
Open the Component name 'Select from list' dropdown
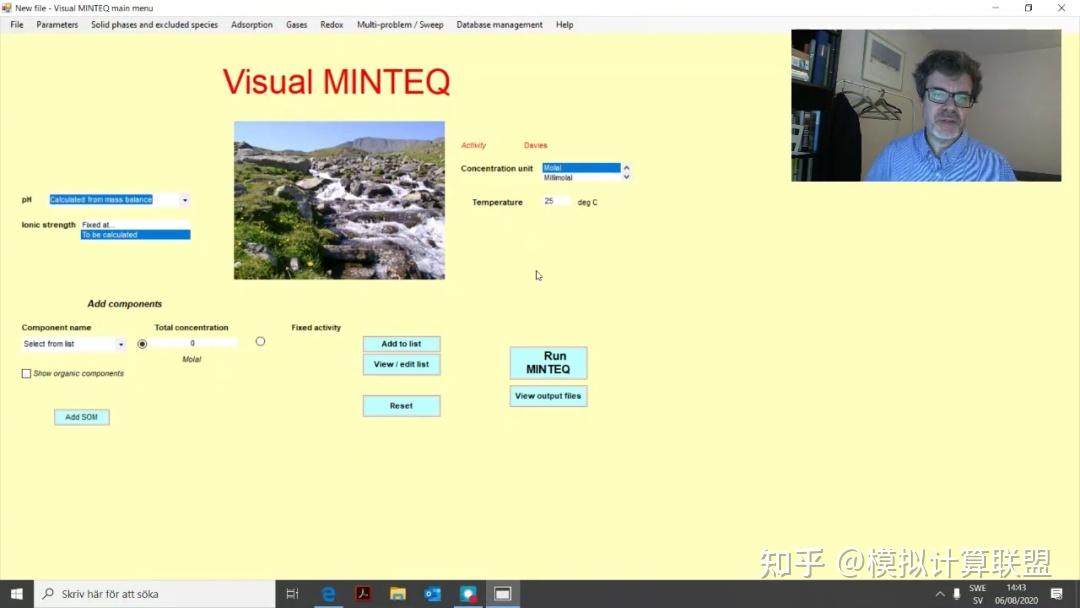click(x=120, y=343)
